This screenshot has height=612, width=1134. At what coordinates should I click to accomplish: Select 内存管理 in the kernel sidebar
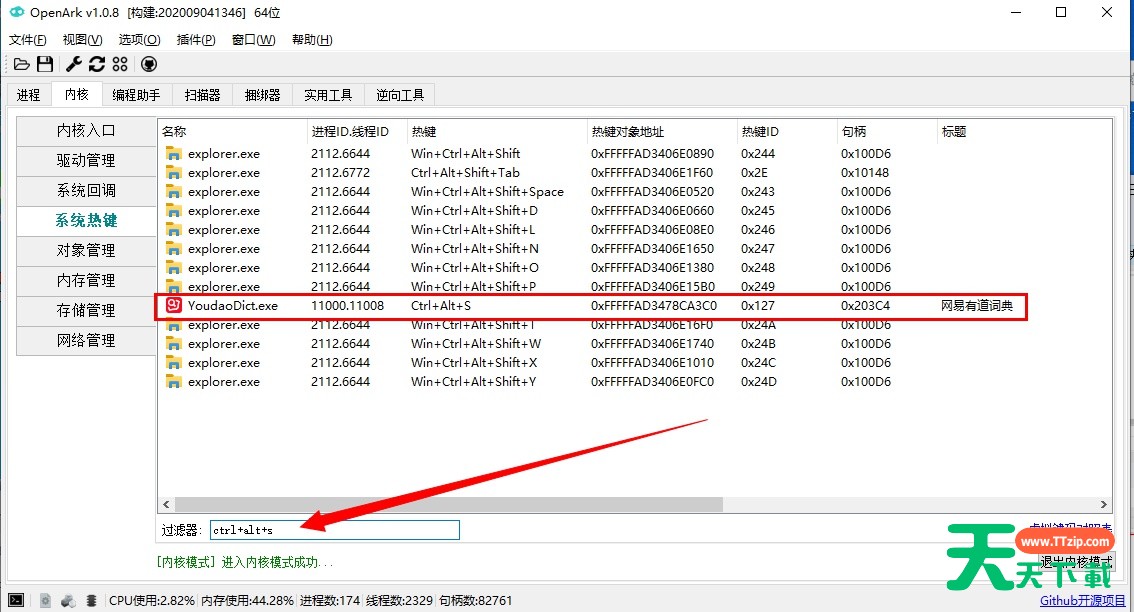(x=86, y=280)
